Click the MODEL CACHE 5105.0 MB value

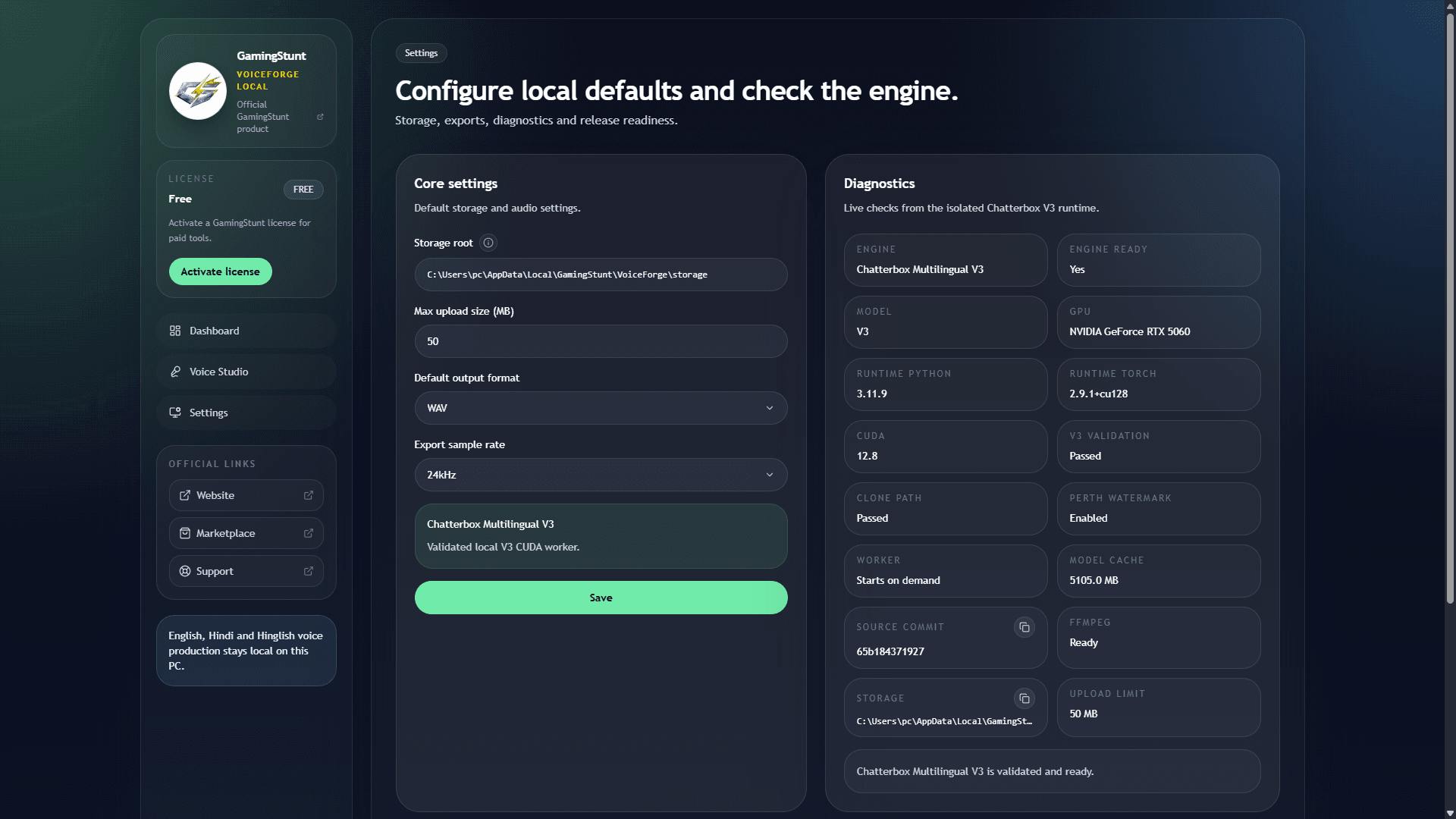1094,580
